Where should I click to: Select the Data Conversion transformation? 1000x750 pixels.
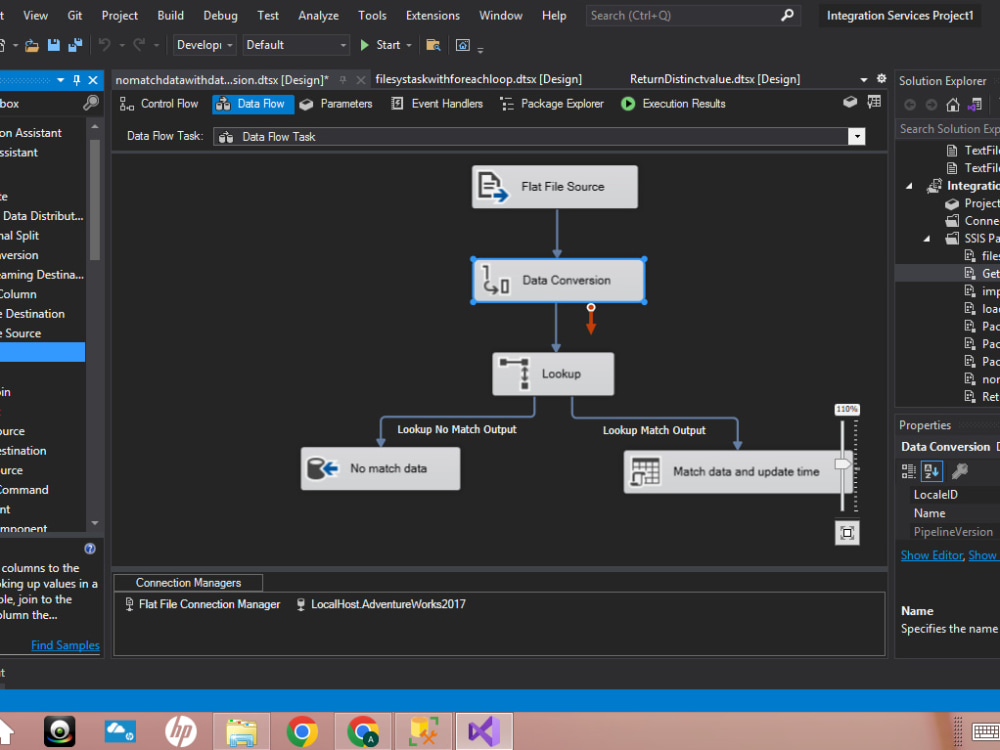click(x=558, y=280)
